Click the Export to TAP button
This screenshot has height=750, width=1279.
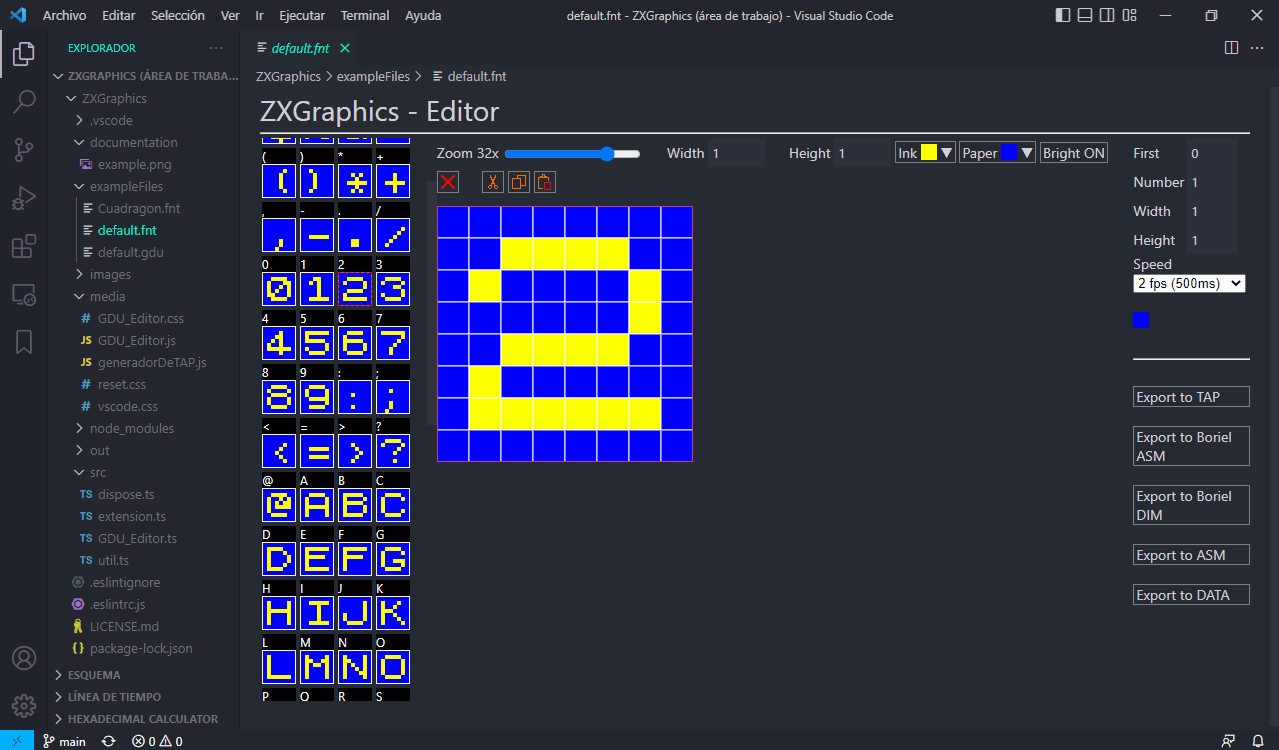point(1191,396)
